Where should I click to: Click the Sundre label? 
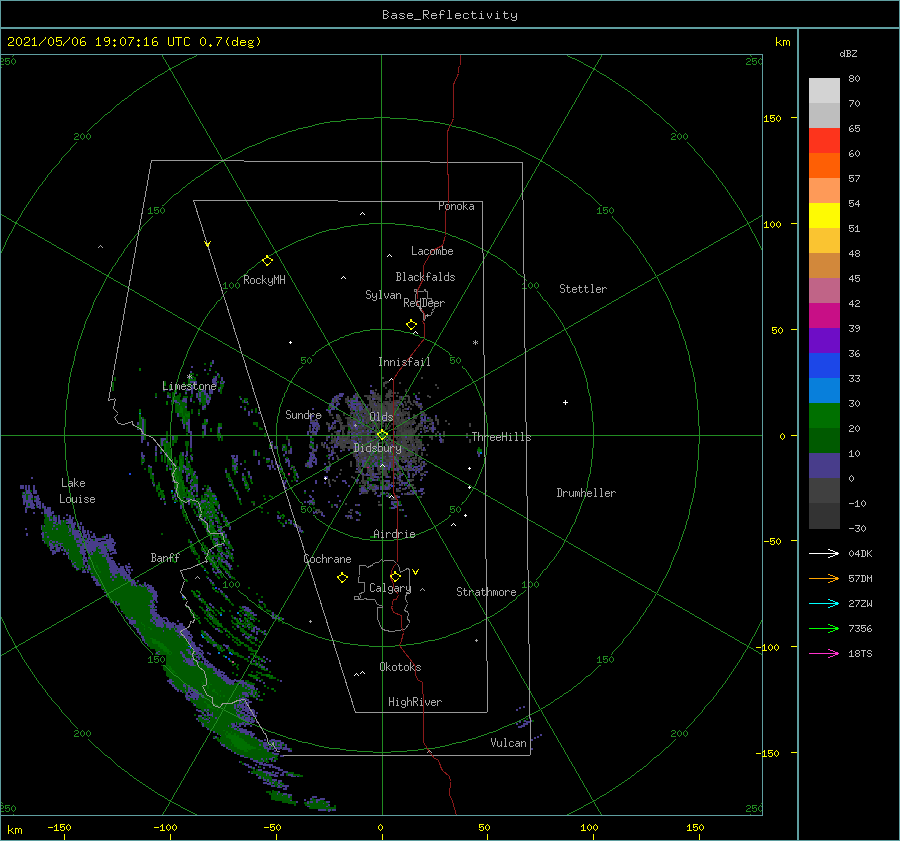(303, 415)
